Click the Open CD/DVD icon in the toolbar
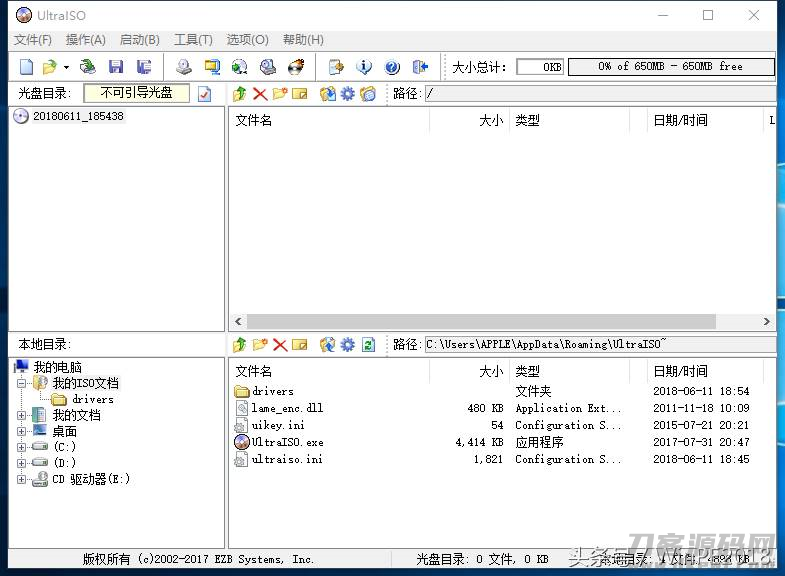785x576 pixels. tap(88, 67)
